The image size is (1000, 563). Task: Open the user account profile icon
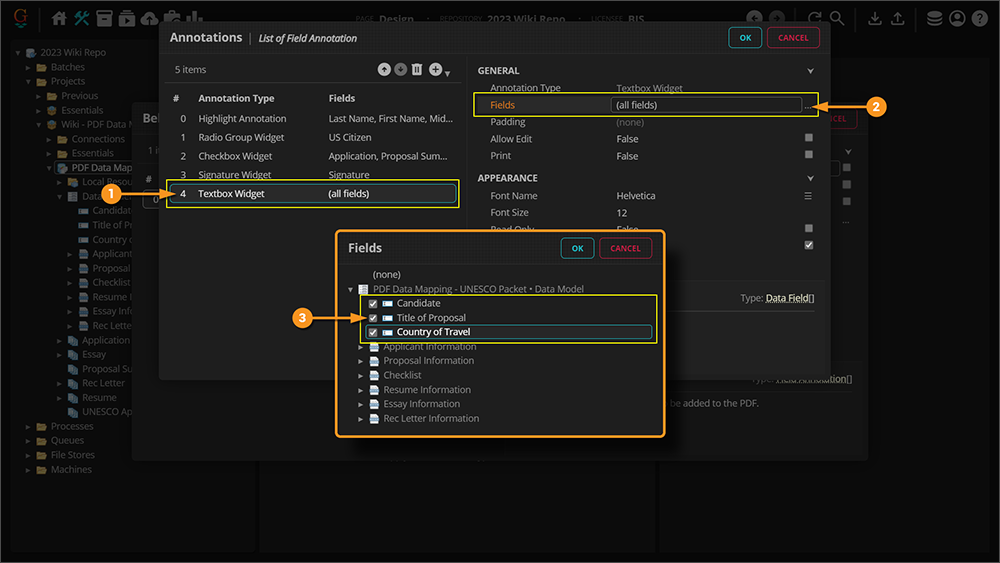pyautogui.click(x=957, y=18)
